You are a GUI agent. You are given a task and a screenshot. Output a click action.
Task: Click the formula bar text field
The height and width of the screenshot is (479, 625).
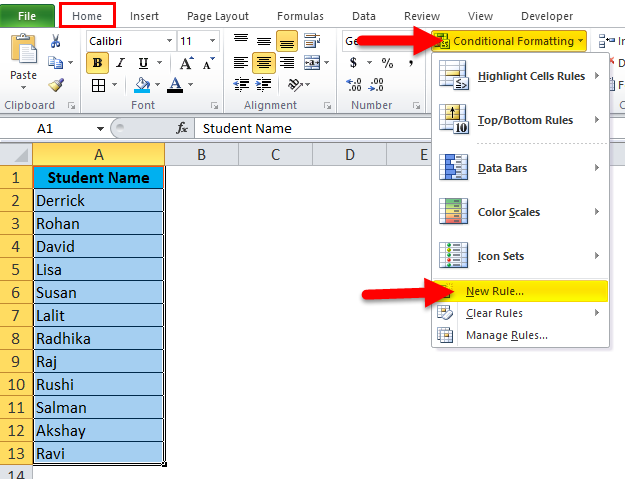(312, 128)
